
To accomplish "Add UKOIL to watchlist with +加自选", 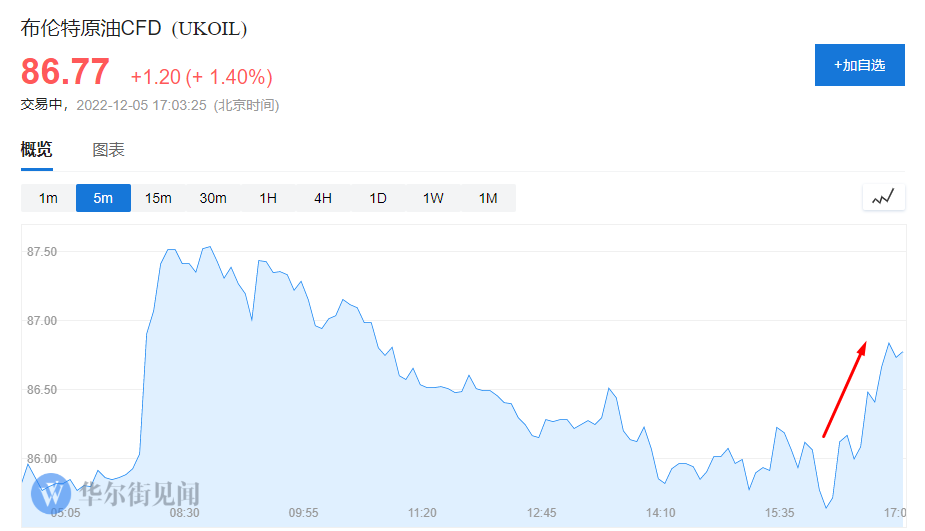I will point(859,65).
